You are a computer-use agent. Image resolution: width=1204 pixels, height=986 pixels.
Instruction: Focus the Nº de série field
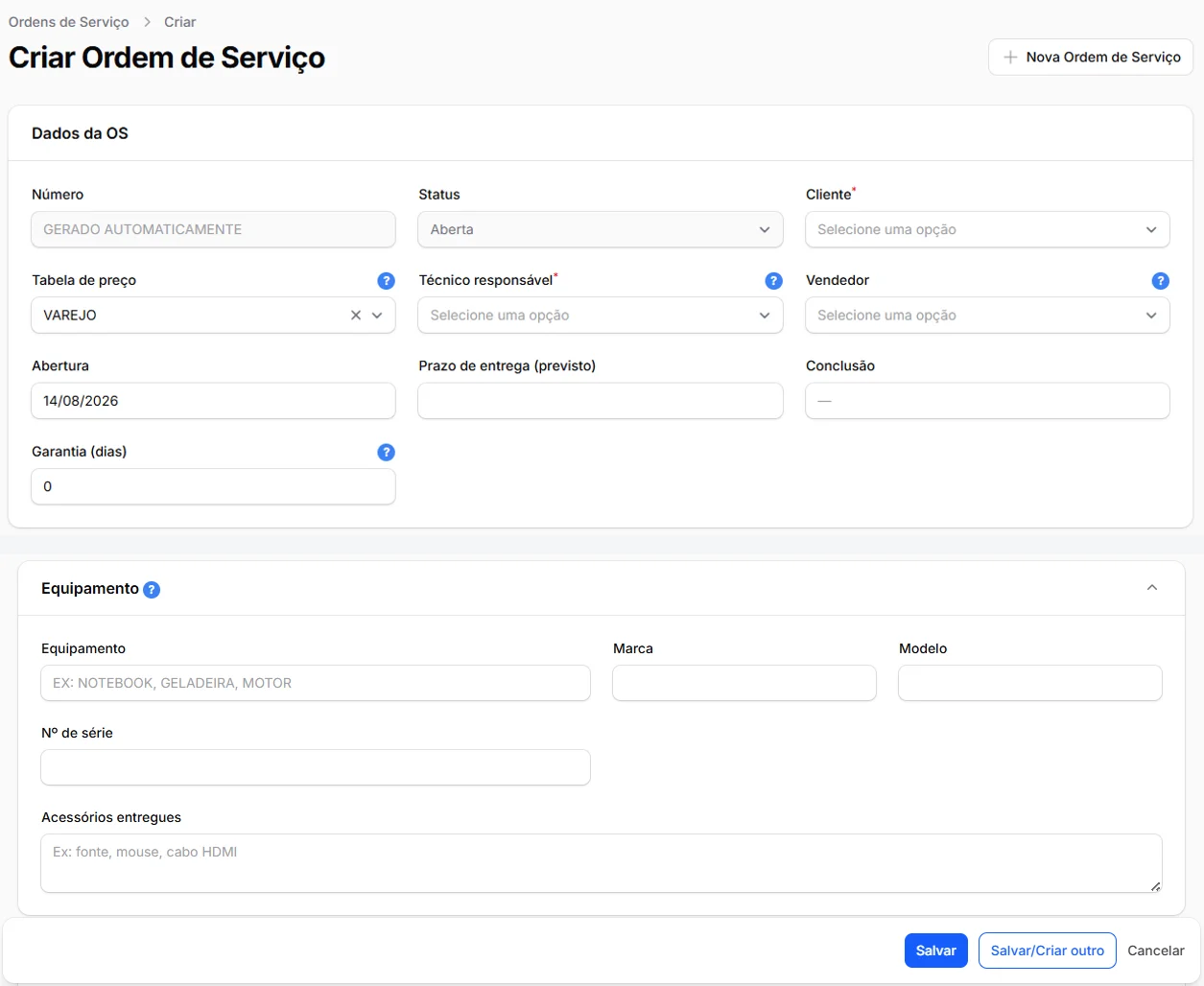[x=316, y=767]
